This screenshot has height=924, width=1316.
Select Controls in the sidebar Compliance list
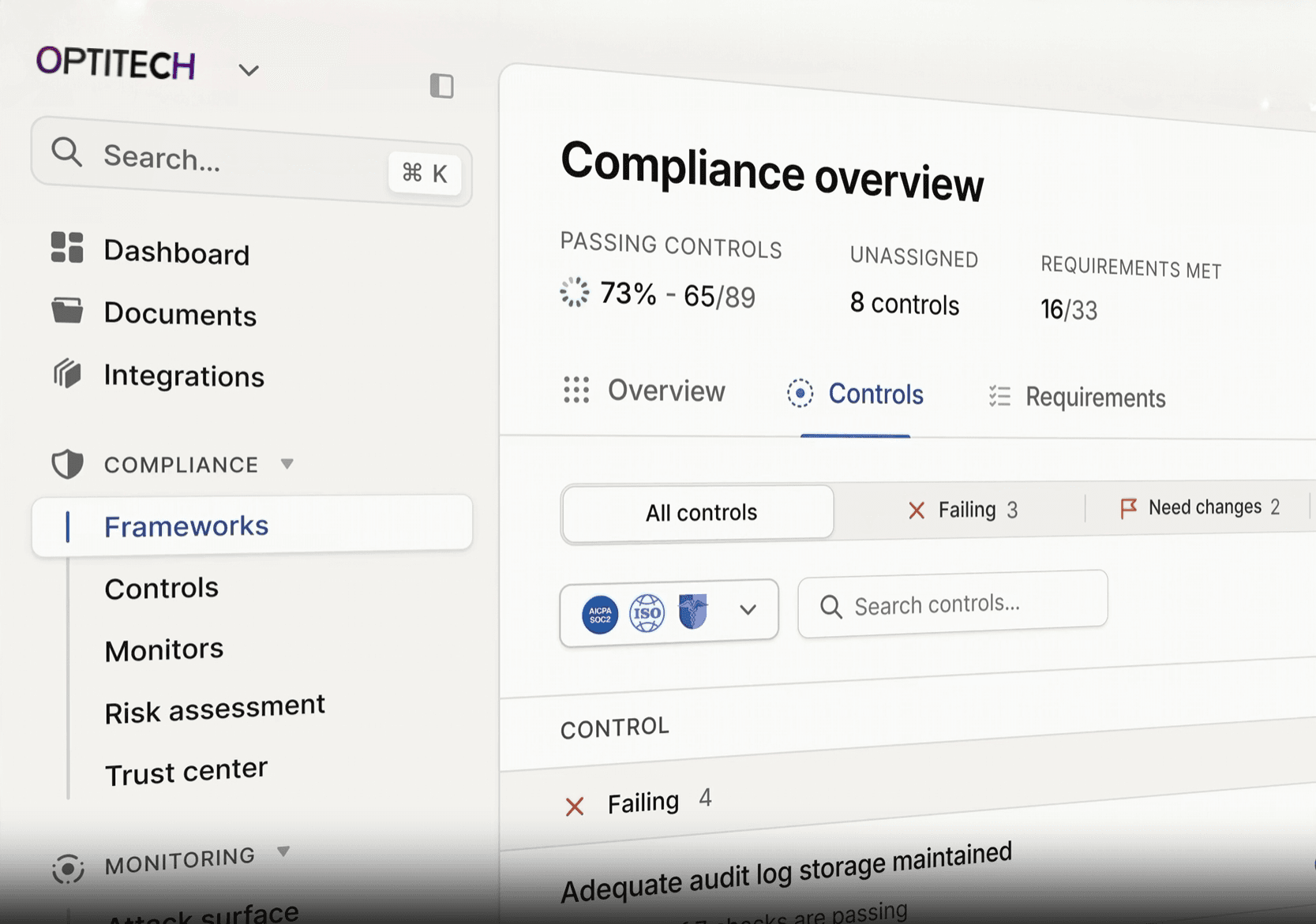162,588
